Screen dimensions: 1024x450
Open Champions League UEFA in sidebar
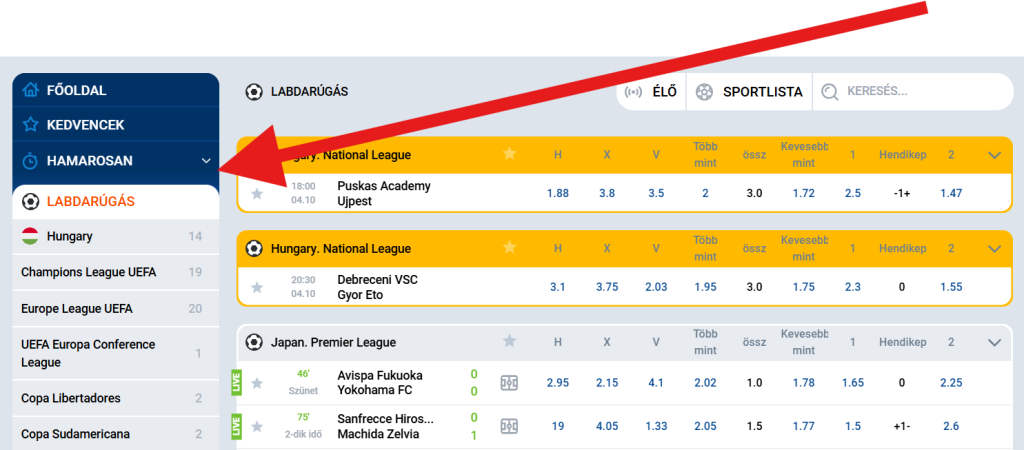[x=88, y=272]
